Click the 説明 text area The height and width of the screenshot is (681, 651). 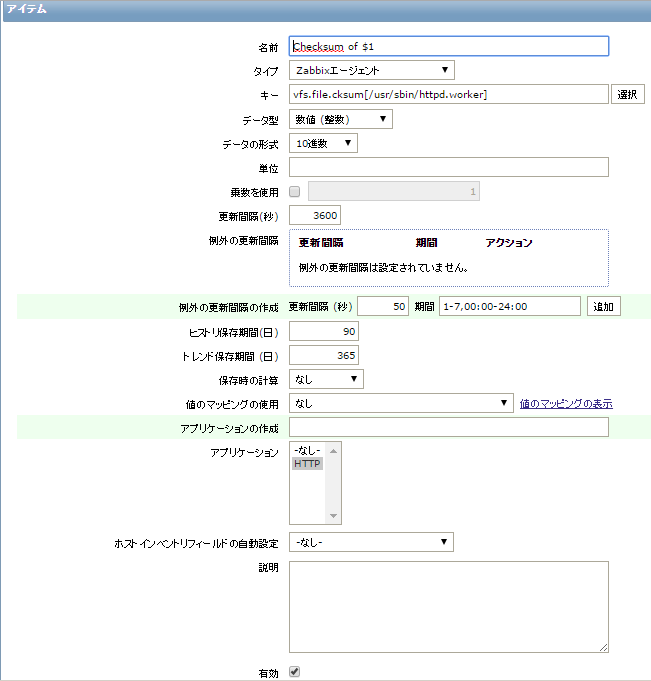tap(449, 607)
